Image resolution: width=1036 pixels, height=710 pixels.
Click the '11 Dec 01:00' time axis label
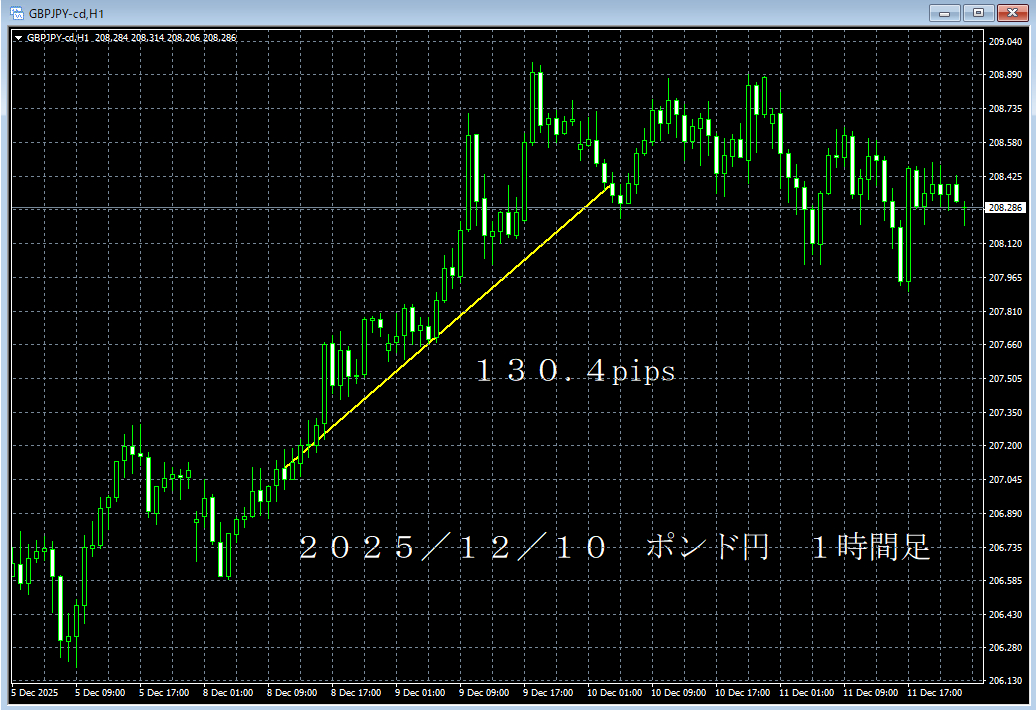tap(807, 693)
